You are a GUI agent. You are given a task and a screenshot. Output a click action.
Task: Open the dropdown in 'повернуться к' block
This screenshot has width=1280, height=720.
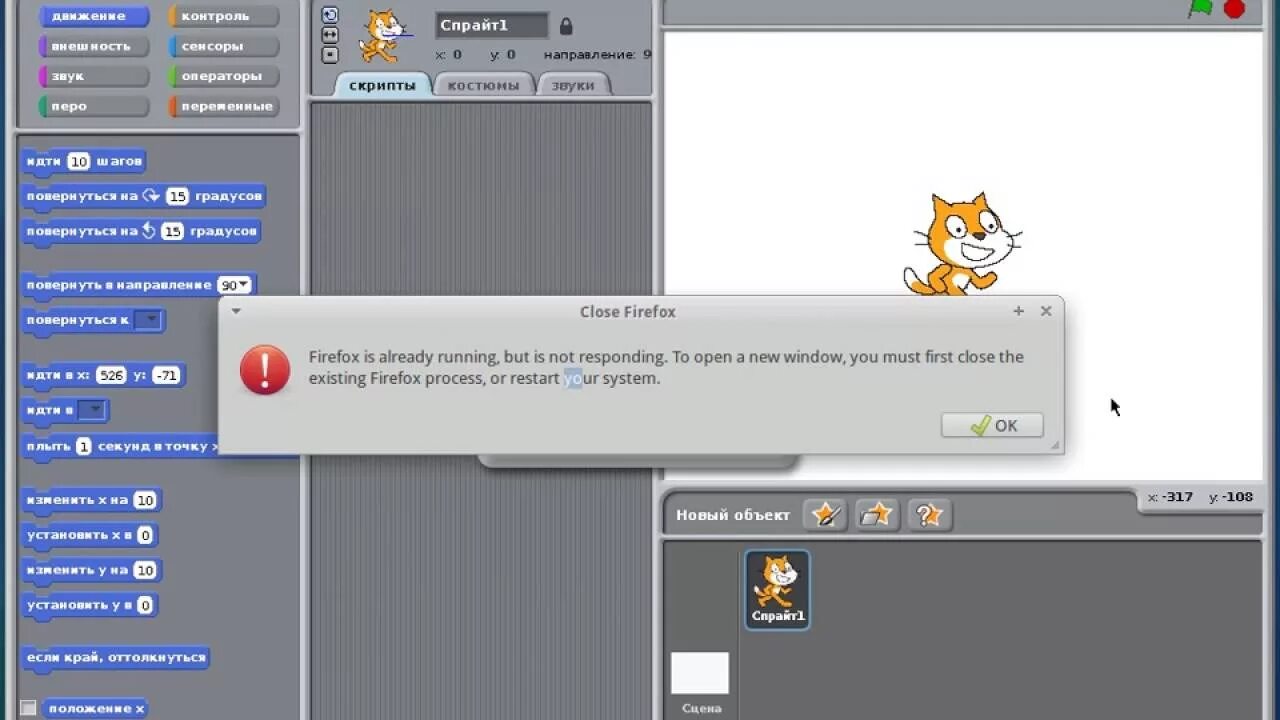coord(148,320)
